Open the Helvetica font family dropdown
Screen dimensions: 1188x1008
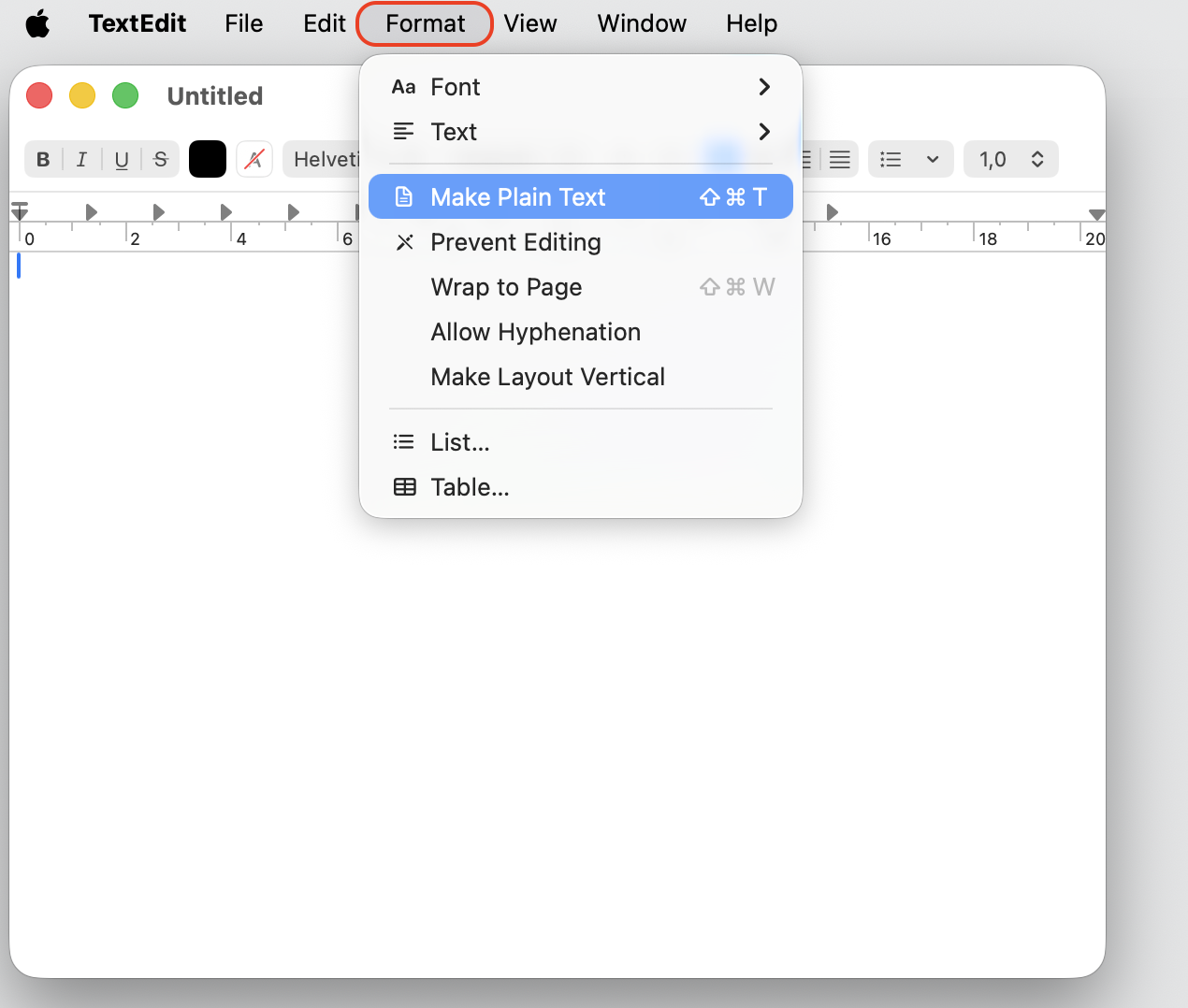coord(323,159)
